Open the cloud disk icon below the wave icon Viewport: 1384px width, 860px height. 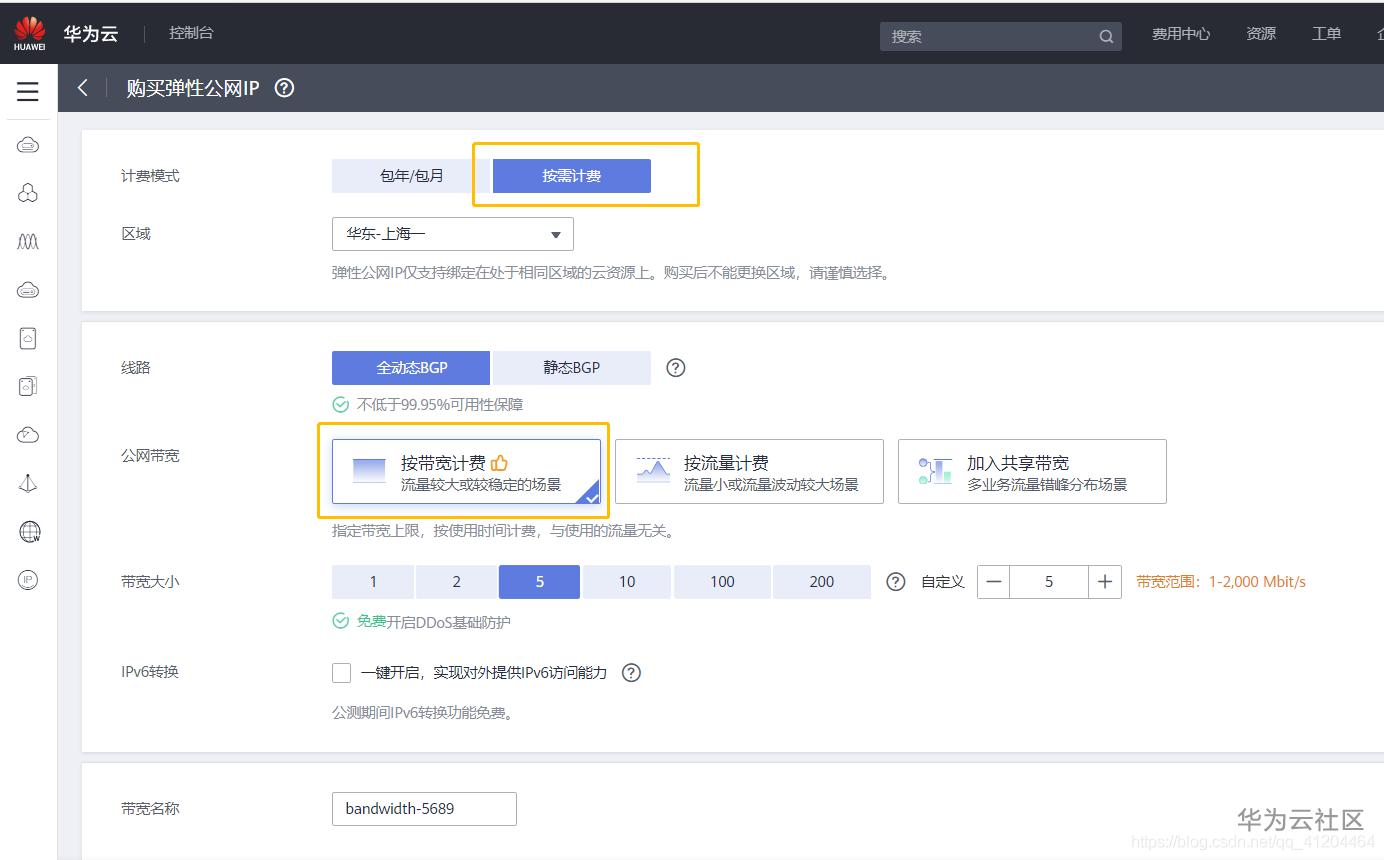coord(28,290)
